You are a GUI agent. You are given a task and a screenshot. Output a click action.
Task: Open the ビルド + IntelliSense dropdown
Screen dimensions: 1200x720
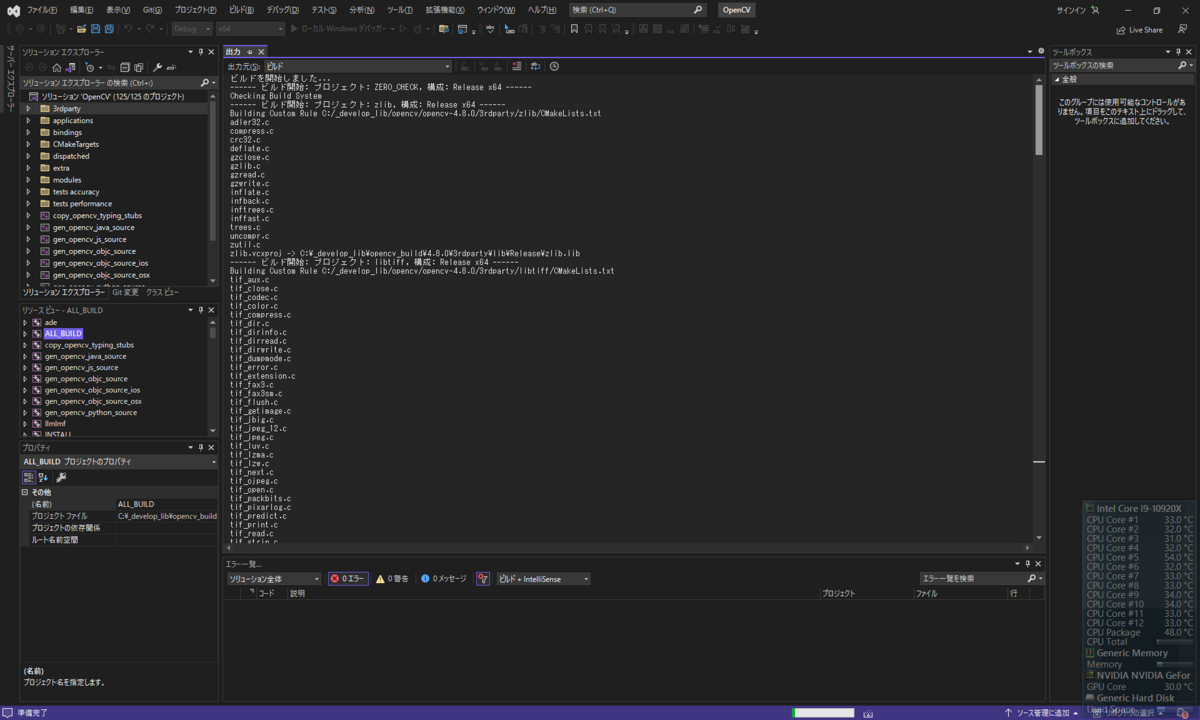click(x=544, y=578)
